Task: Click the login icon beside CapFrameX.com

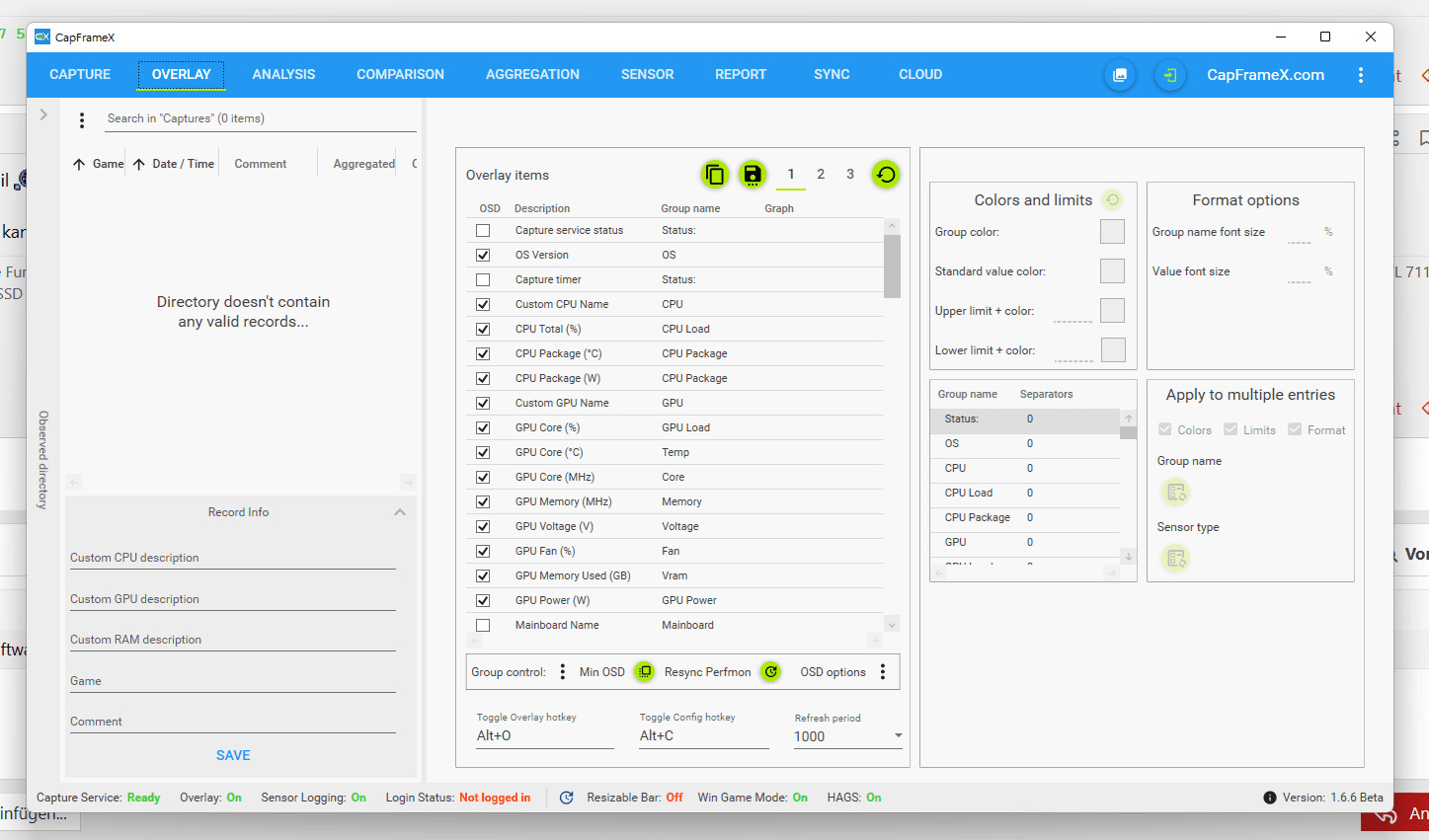Action: 1170,75
